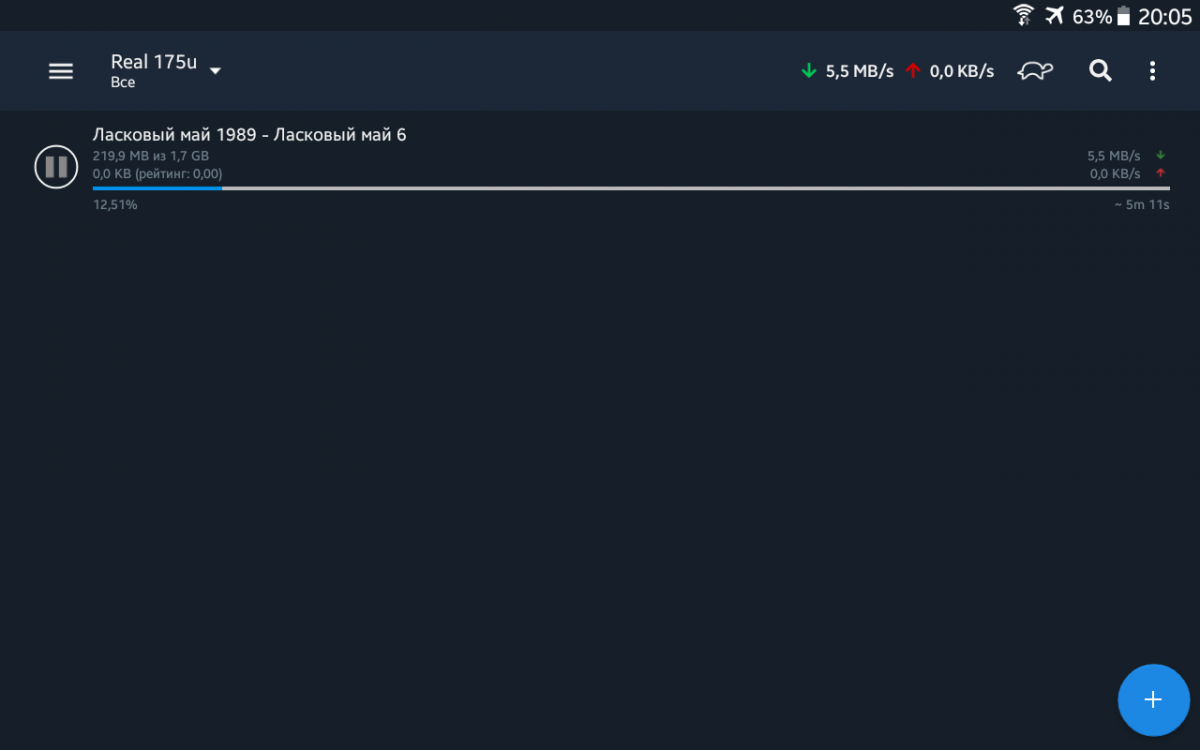1200x750 pixels.
Task: Tap the torrent row's 5,5 MB/s speed
Action: pyautogui.click(x=1114, y=156)
